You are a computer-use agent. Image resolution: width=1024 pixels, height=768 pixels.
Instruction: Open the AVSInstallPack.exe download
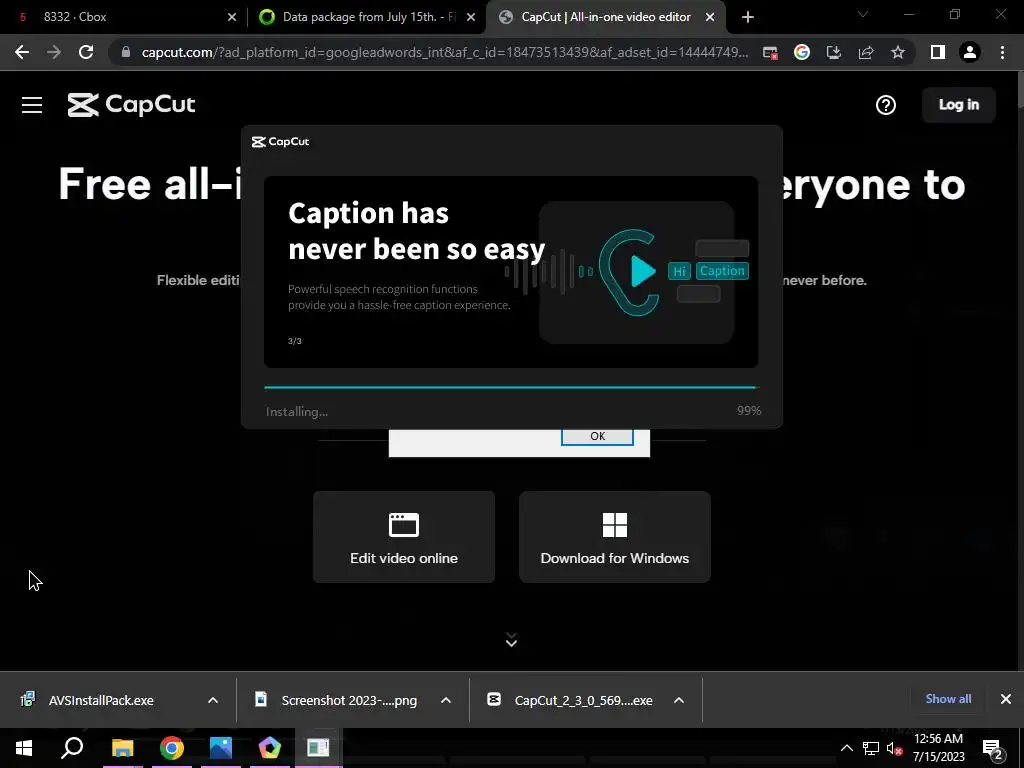click(x=101, y=700)
